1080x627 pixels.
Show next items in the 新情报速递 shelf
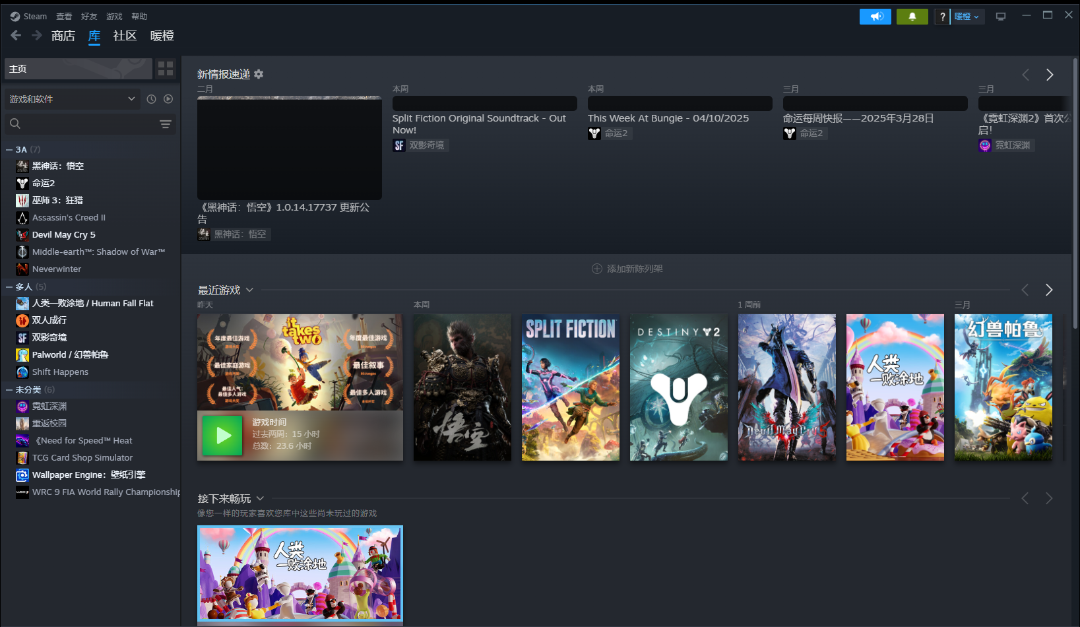1050,75
